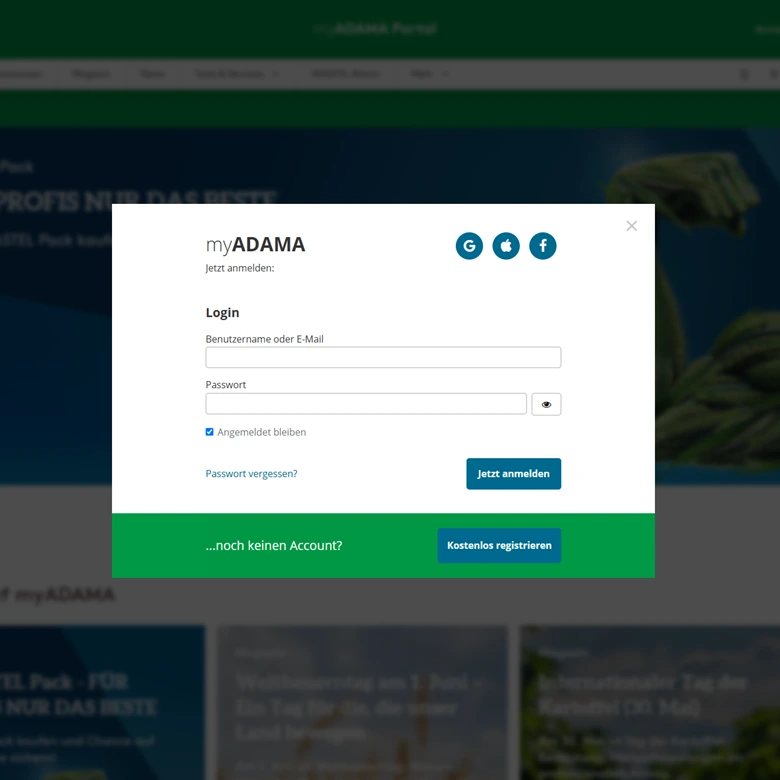The width and height of the screenshot is (780, 780).
Task: Focus the Passwort input field
Action: (366, 403)
